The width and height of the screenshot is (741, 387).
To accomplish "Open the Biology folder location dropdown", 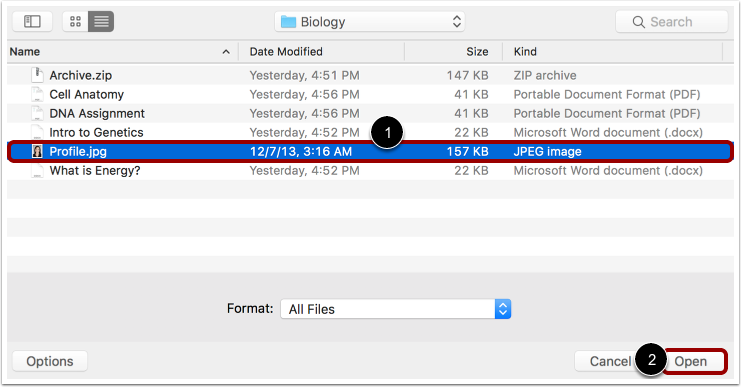I will (x=370, y=22).
